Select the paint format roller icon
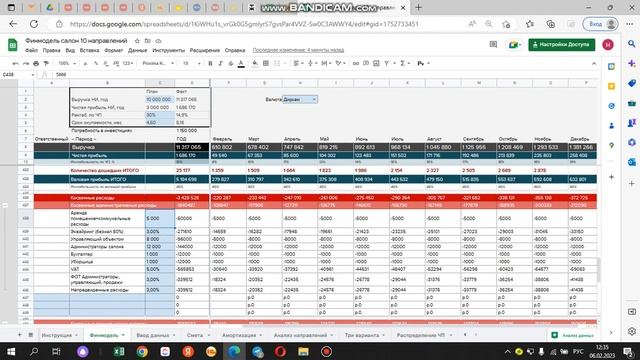Screen dimensions: 640x360 tap(46, 64)
